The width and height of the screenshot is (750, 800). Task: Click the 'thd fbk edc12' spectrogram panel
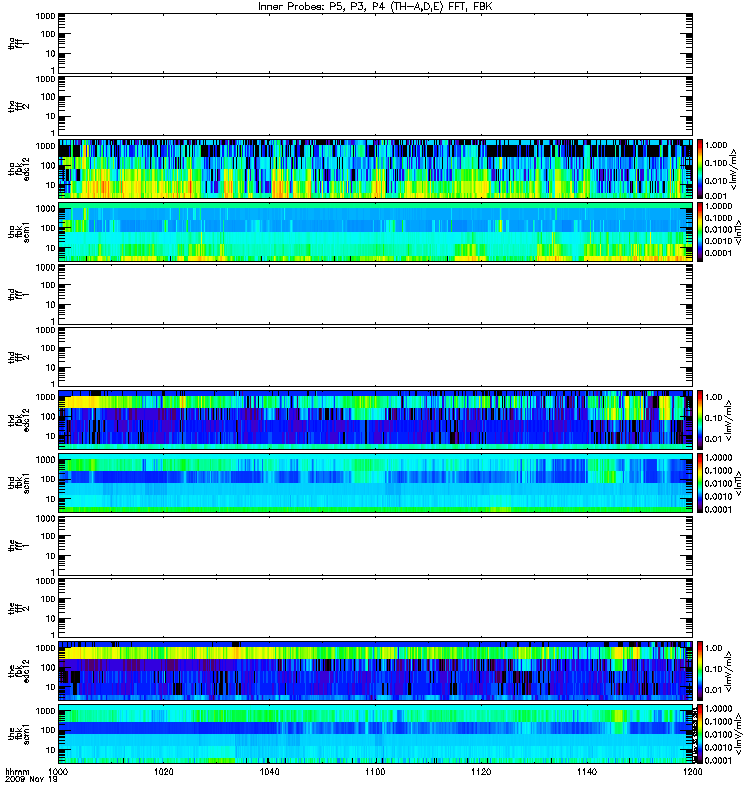[376, 420]
